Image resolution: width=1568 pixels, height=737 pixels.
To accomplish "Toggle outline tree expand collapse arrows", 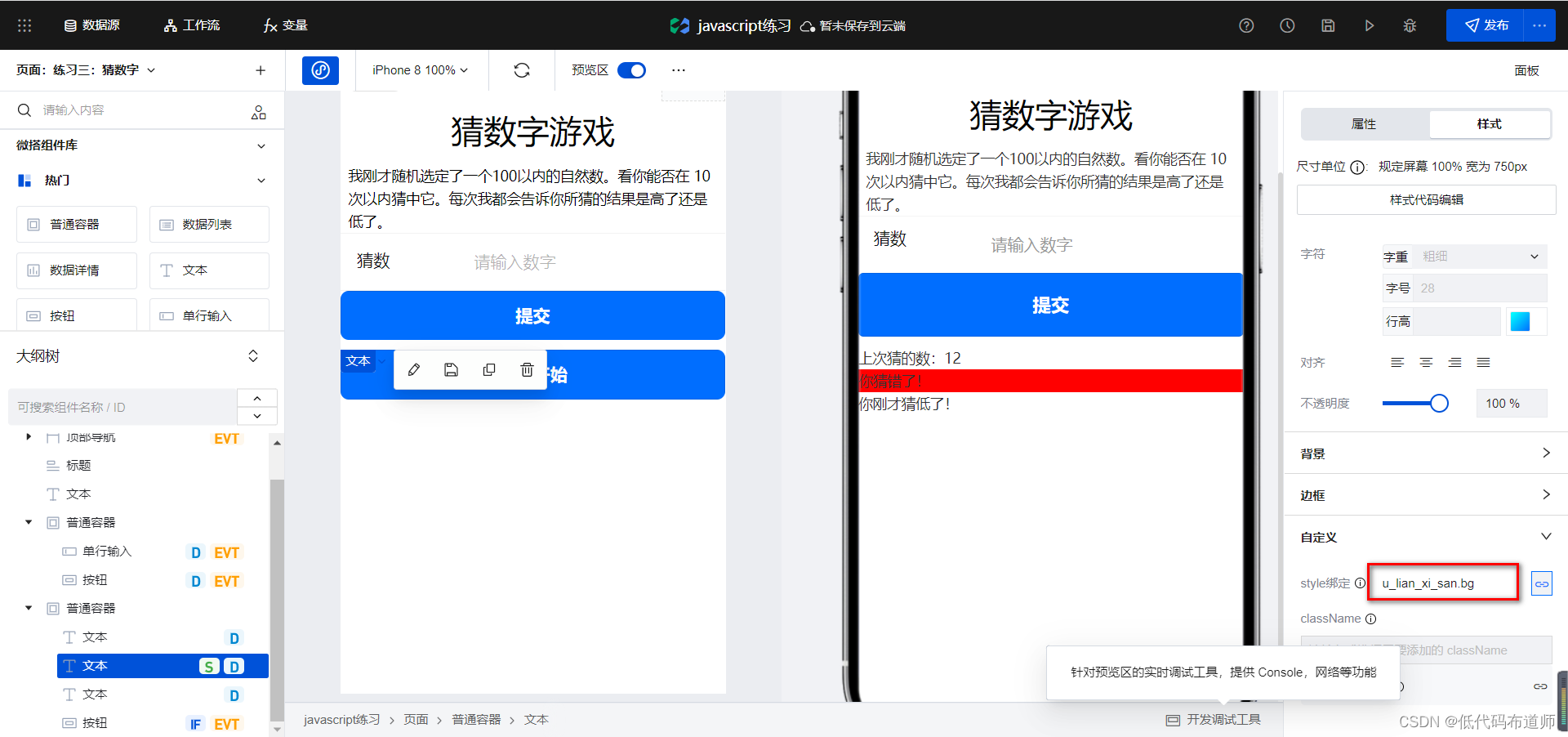I will [253, 356].
